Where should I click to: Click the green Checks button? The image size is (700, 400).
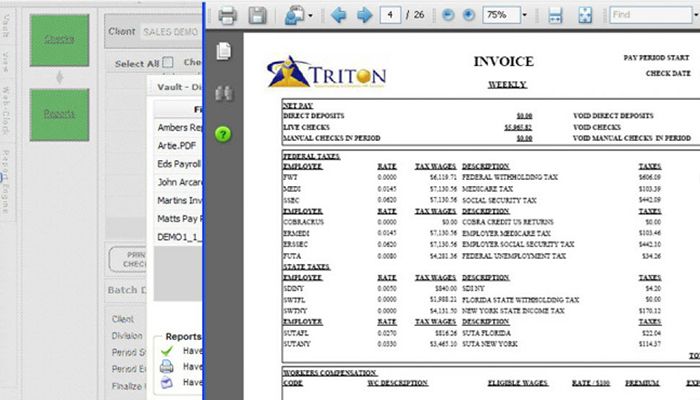[x=59, y=40]
